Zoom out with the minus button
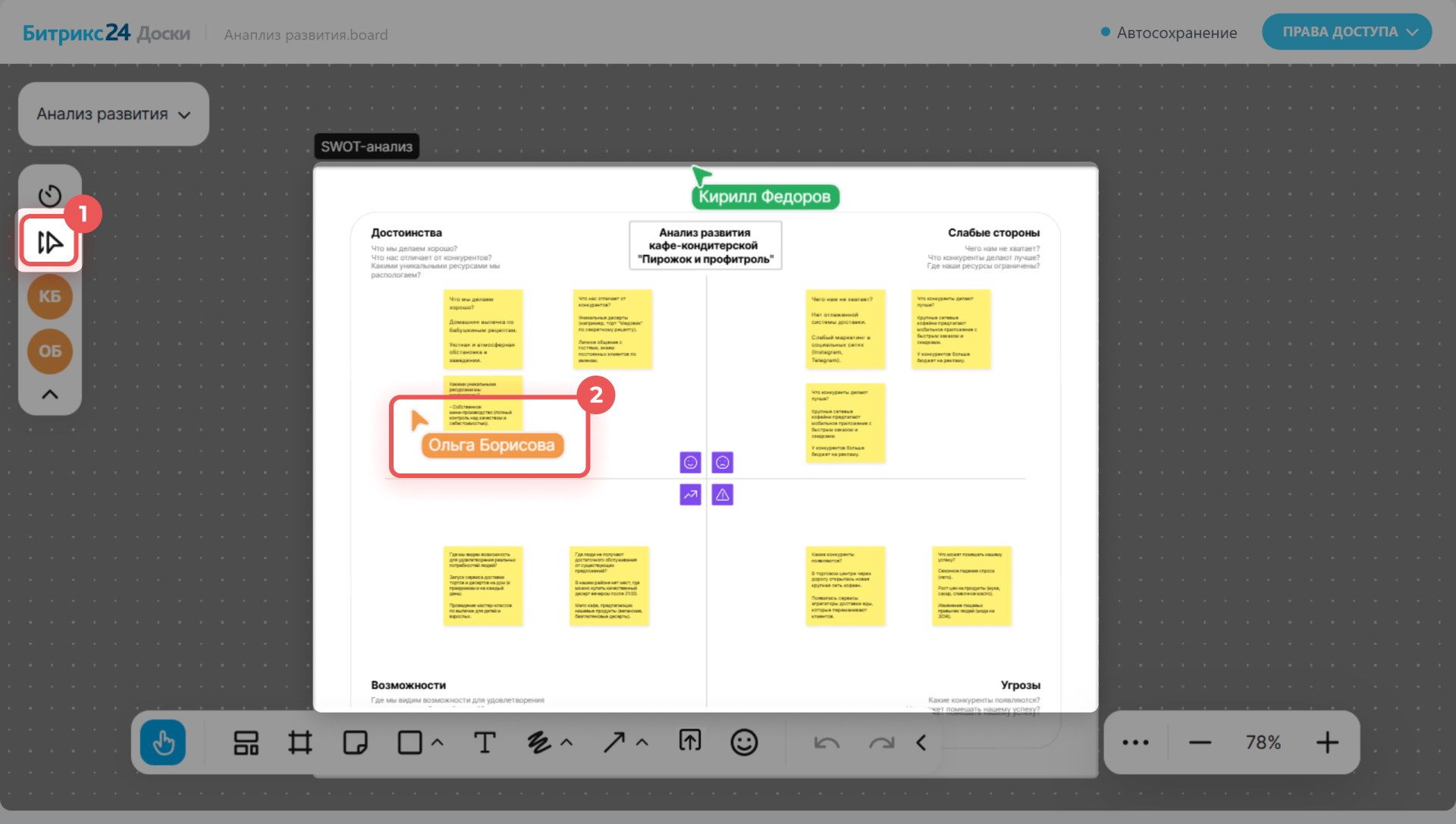 click(x=1200, y=742)
